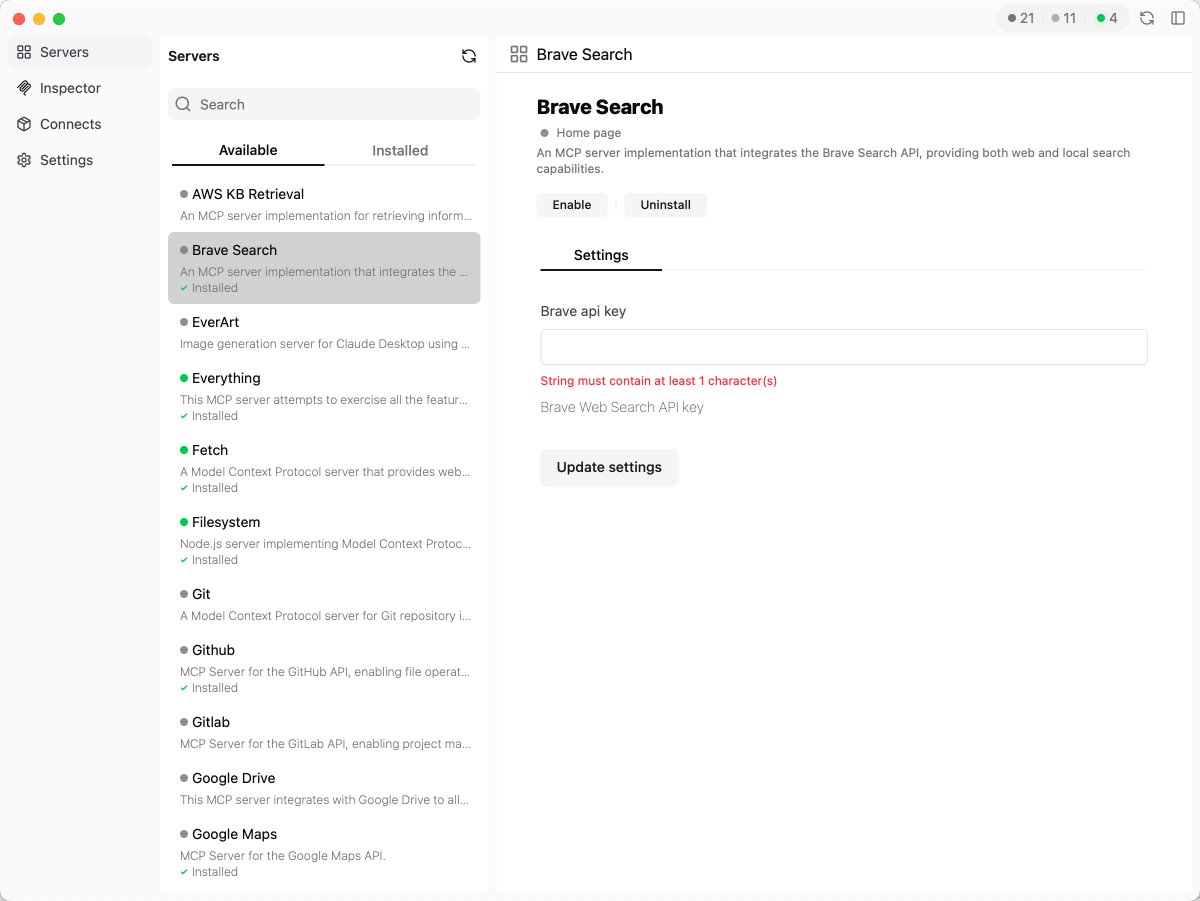Click the top-right global refresh icon
The height and width of the screenshot is (901, 1200).
(1147, 18)
